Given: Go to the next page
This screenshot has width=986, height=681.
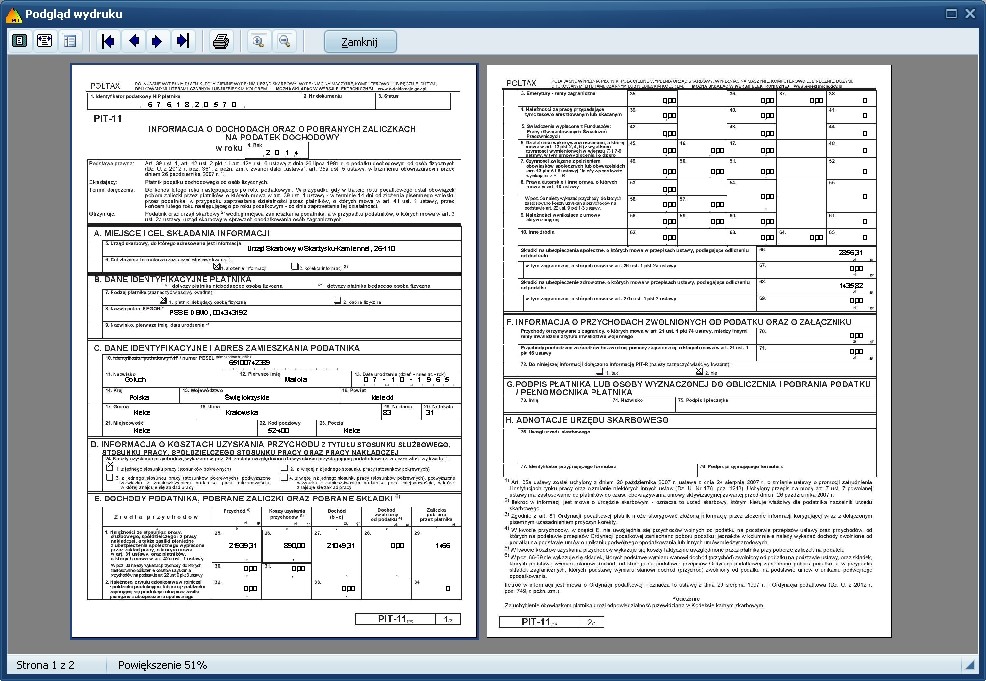Looking at the screenshot, I should (x=157, y=42).
